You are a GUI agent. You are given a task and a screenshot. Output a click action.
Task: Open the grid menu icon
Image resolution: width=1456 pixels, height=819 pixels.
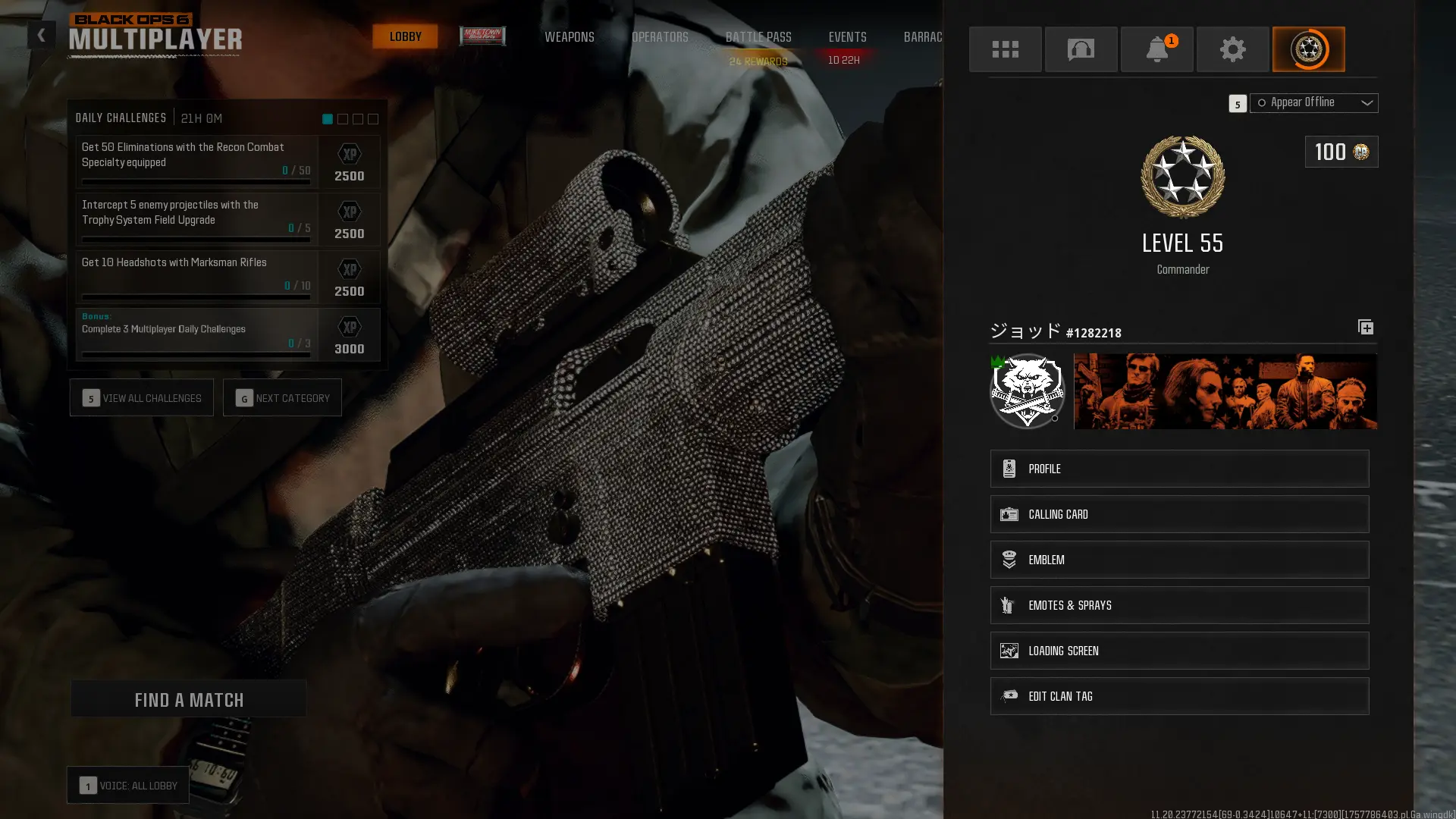pyautogui.click(x=1005, y=49)
